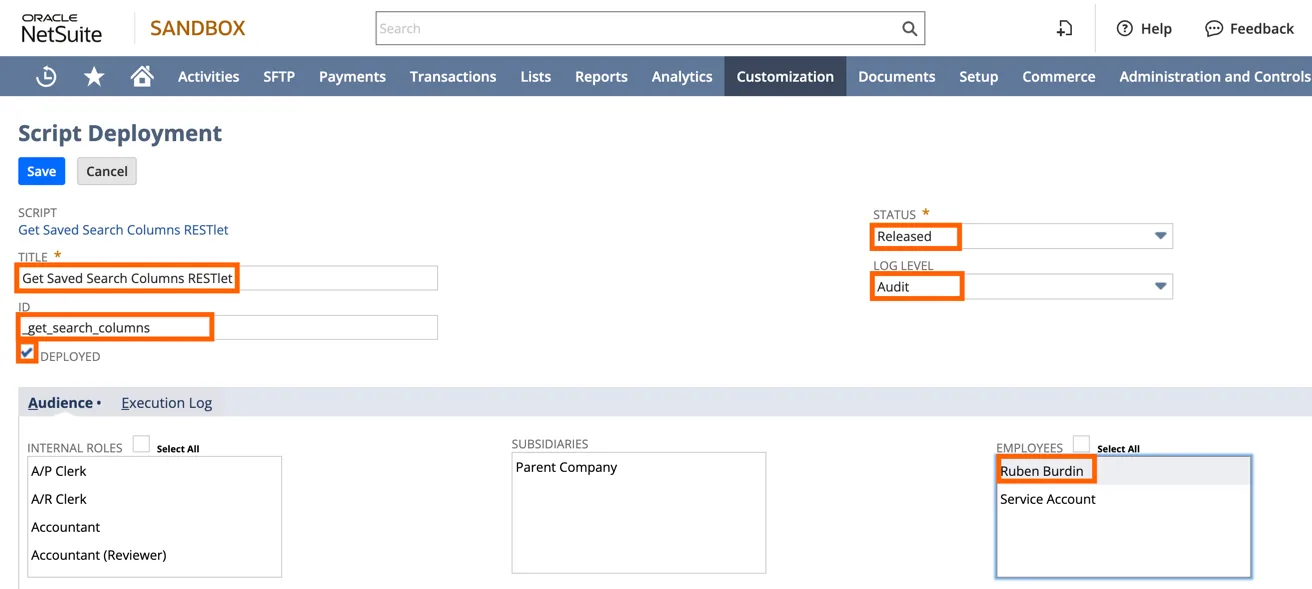Toggle the Deployed checkbox

tap(27, 352)
